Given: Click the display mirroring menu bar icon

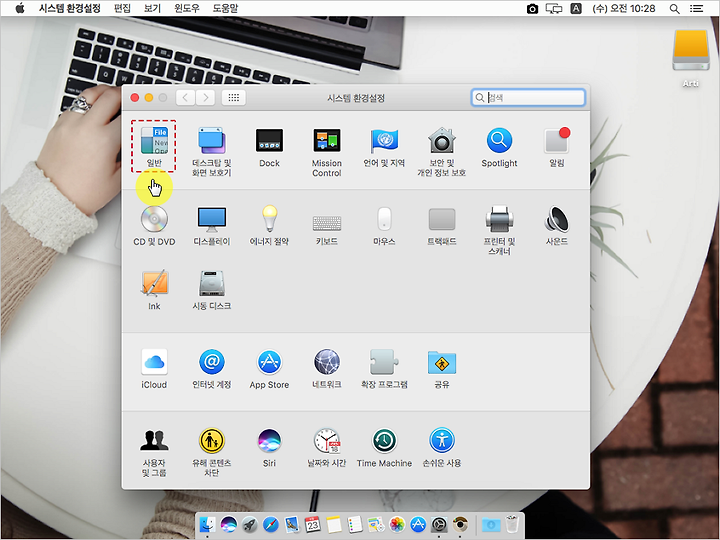Looking at the screenshot, I should click(554, 8).
